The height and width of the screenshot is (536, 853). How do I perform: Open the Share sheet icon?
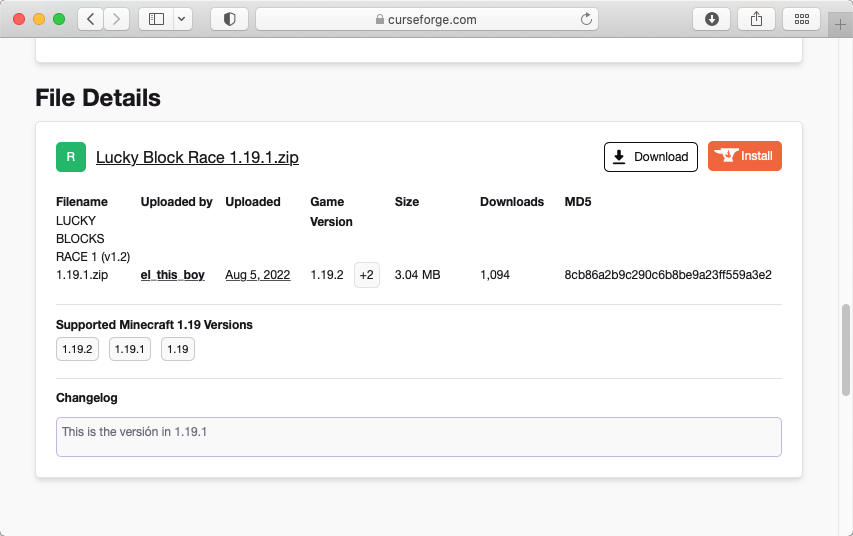click(756, 20)
